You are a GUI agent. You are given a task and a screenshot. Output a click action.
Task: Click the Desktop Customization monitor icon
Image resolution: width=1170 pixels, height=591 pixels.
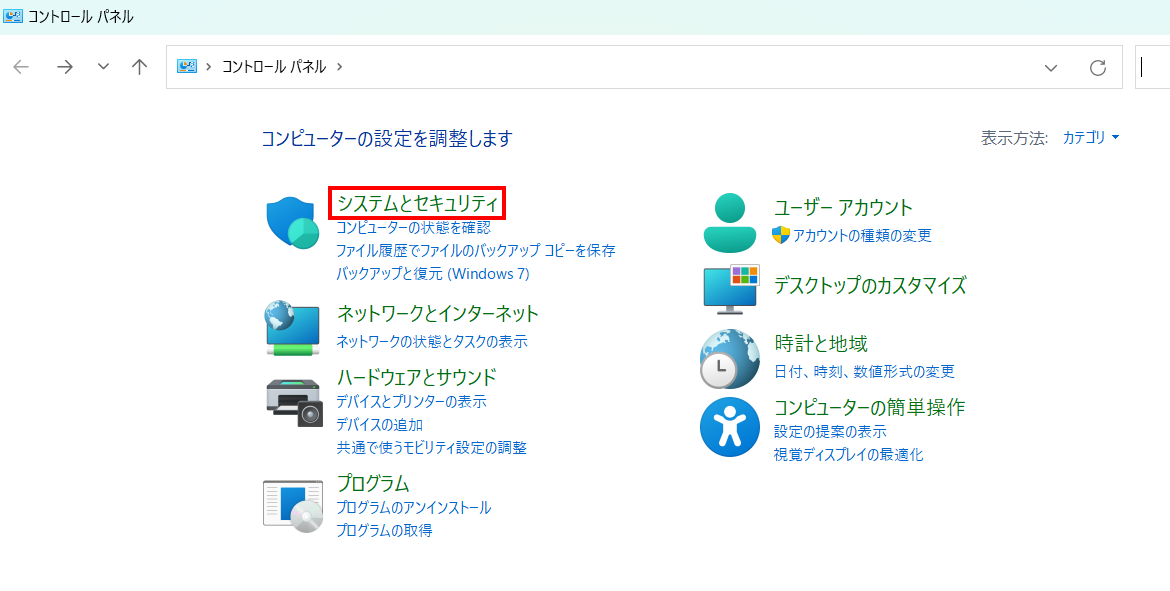click(x=731, y=286)
